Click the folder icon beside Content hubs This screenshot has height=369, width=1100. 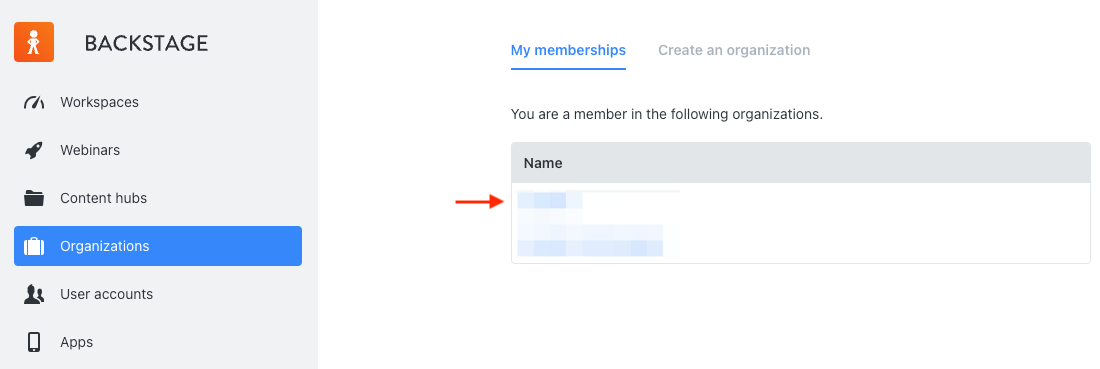(x=34, y=198)
